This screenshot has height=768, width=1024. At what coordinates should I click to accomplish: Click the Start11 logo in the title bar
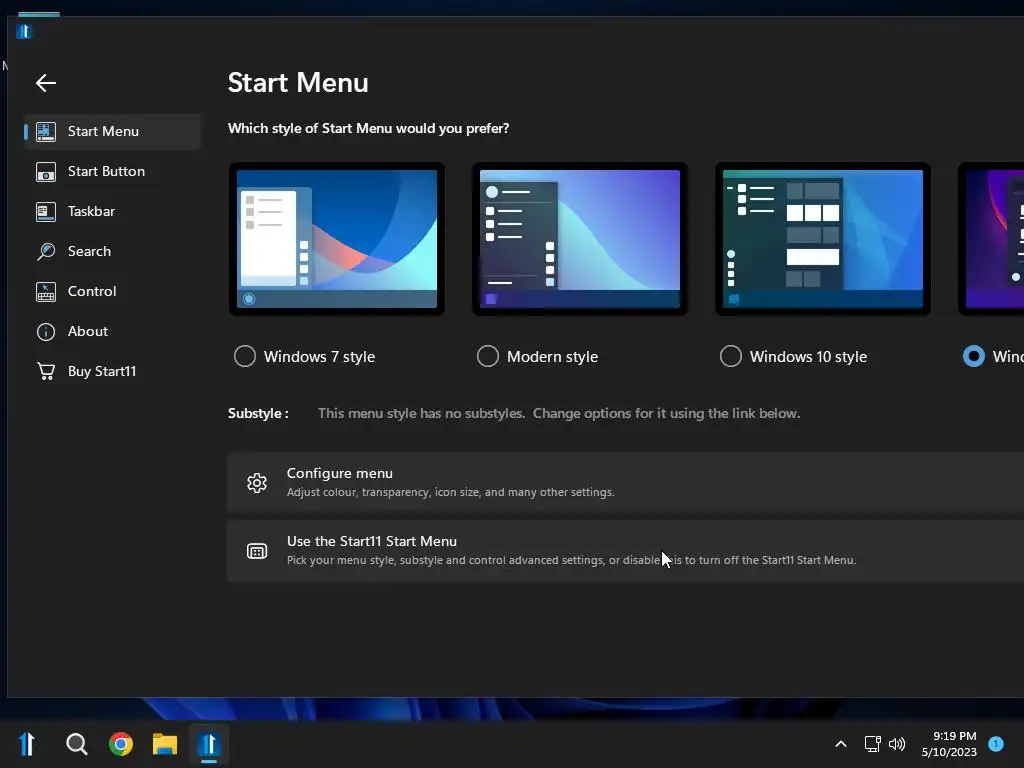[x=24, y=31]
